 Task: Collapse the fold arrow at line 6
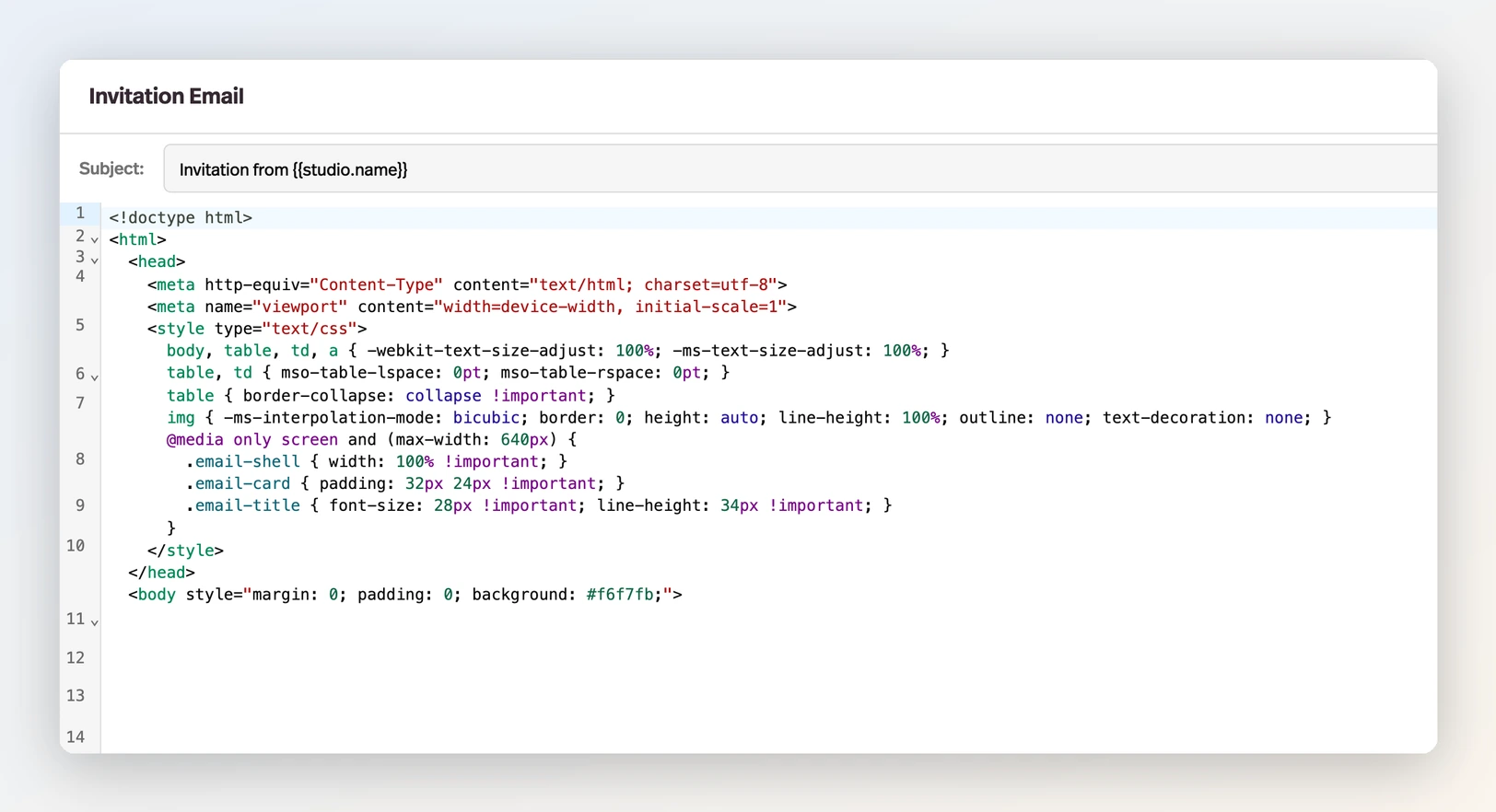pos(94,377)
